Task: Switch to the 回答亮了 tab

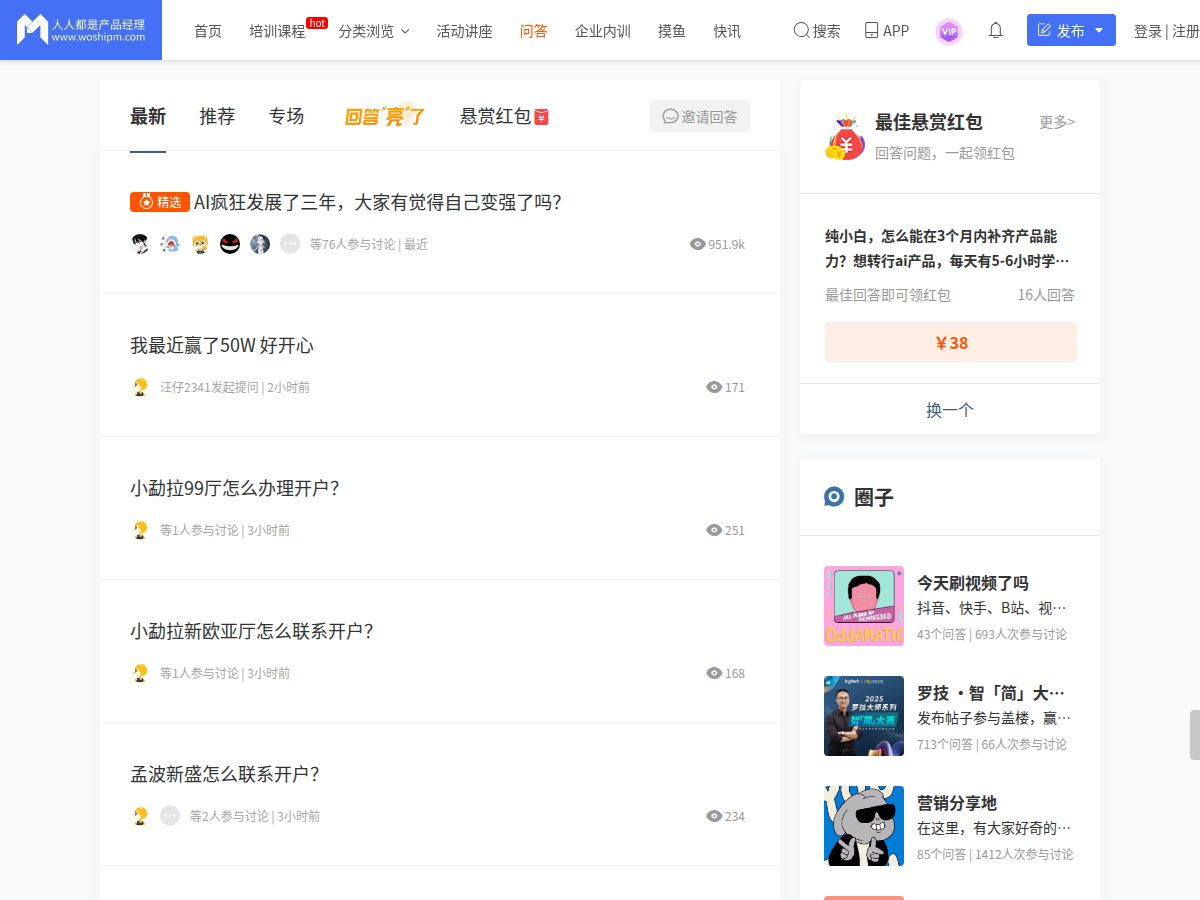Action: pyautogui.click(x=384, y=116)
